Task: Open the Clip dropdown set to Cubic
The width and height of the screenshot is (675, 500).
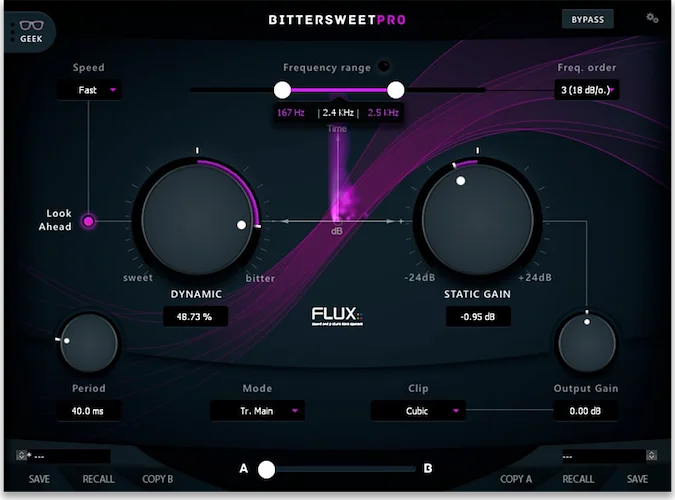Action: coord(418,411)
